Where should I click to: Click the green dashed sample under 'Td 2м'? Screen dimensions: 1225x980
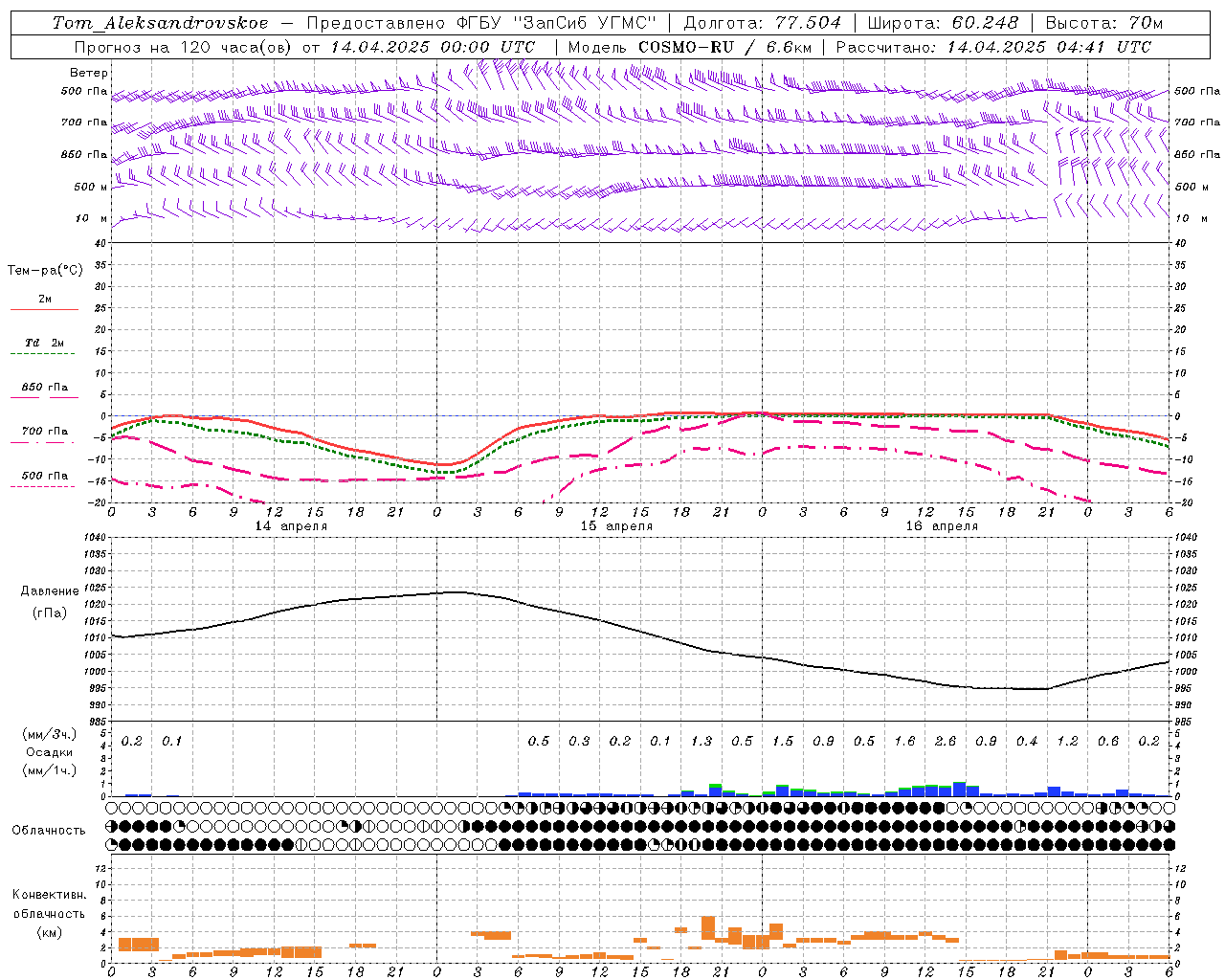click(x=42, y=354)
